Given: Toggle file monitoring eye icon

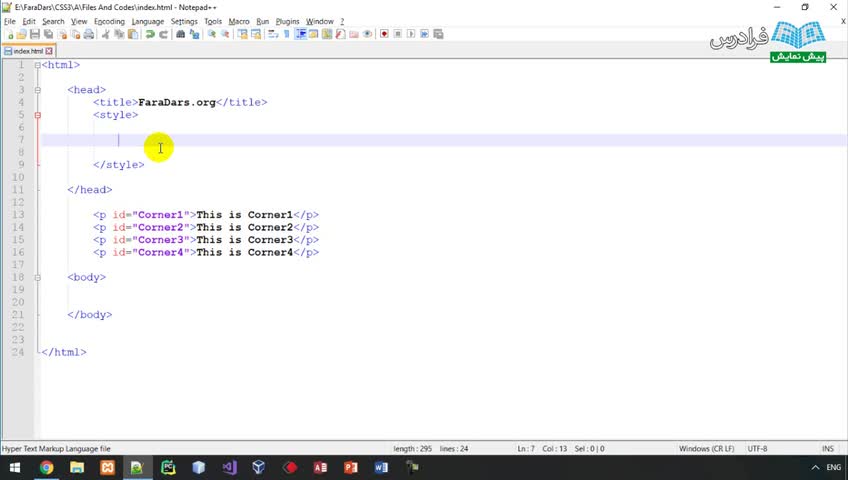Looking at the screenshot, I should pos(367,34).
